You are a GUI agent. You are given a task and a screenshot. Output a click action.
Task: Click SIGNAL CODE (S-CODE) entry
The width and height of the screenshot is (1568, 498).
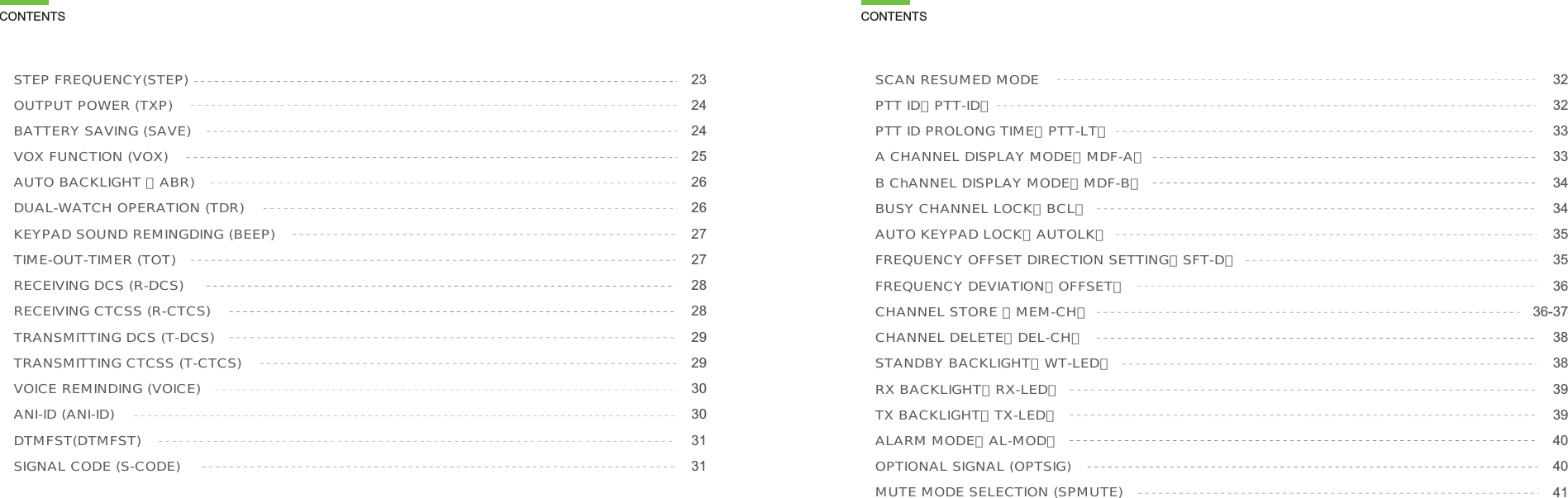tap(97, 467)
